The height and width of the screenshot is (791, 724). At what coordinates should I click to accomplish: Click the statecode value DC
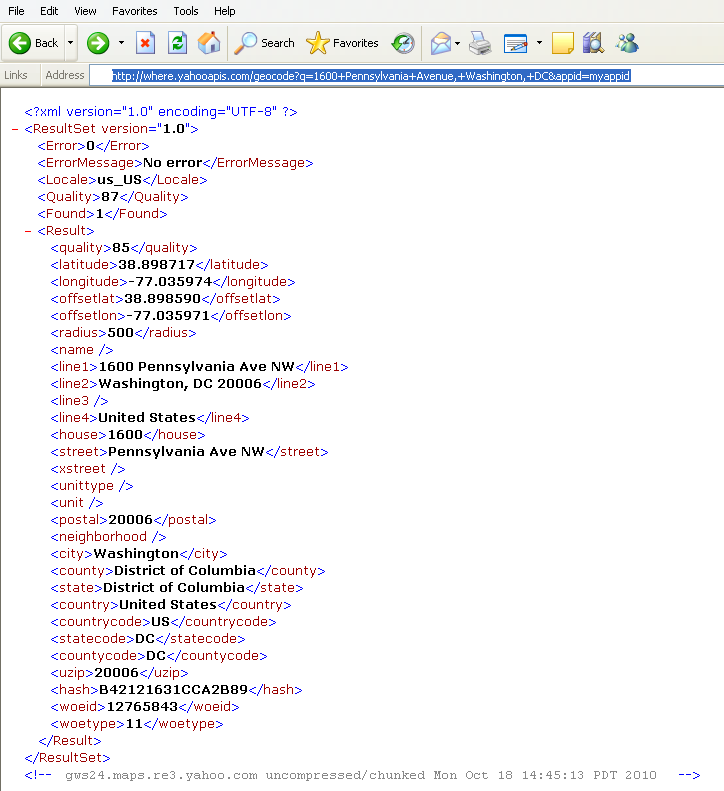(x=145, y=639)
